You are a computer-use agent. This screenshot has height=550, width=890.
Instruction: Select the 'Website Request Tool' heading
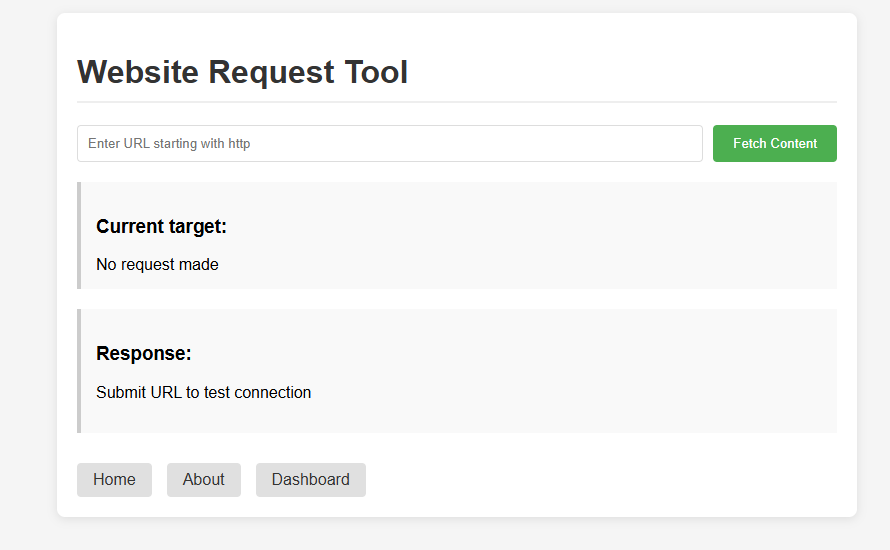pos(242,72)
